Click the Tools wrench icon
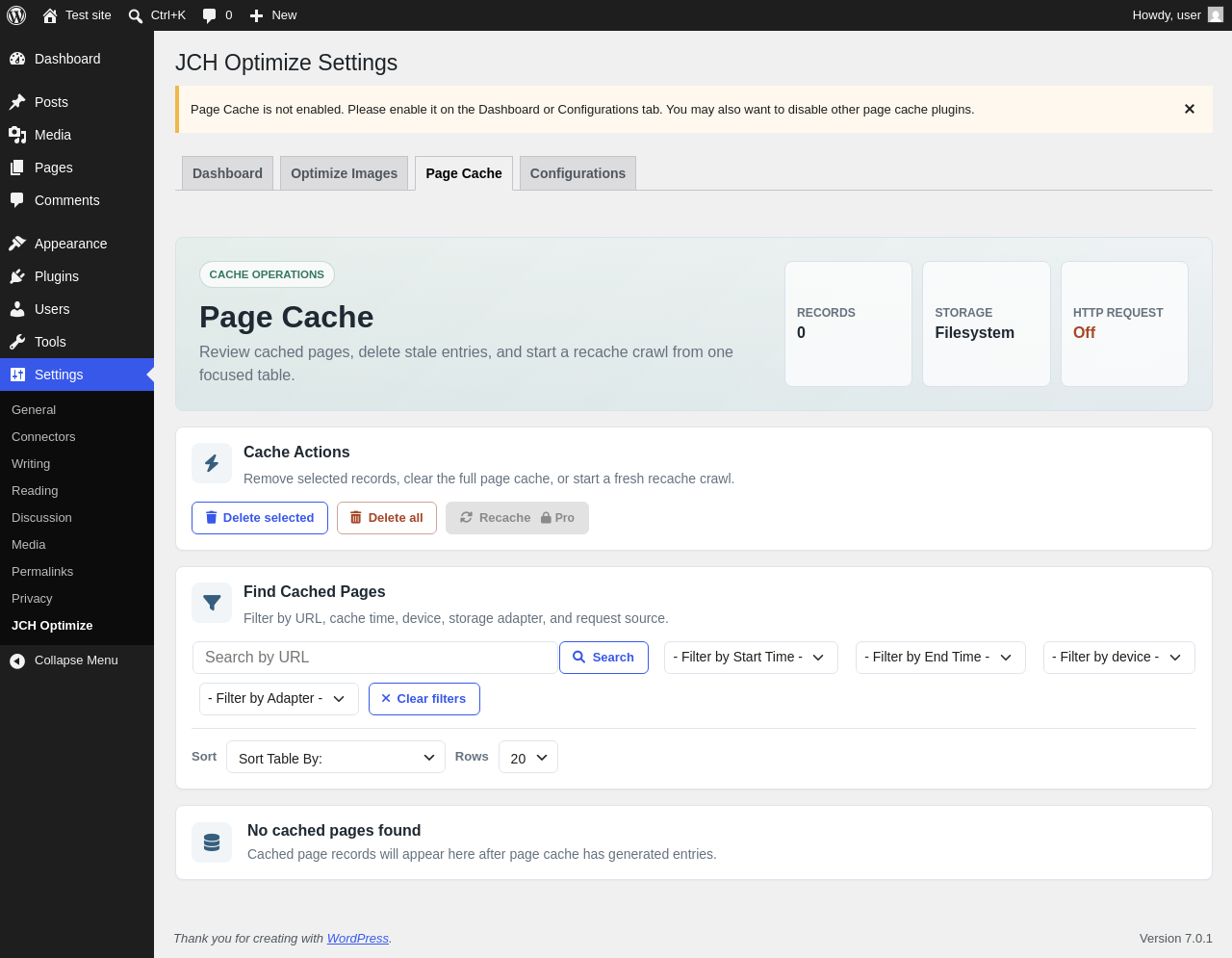The width and height of the screenshot is (1232, 958). pos(17,342)
